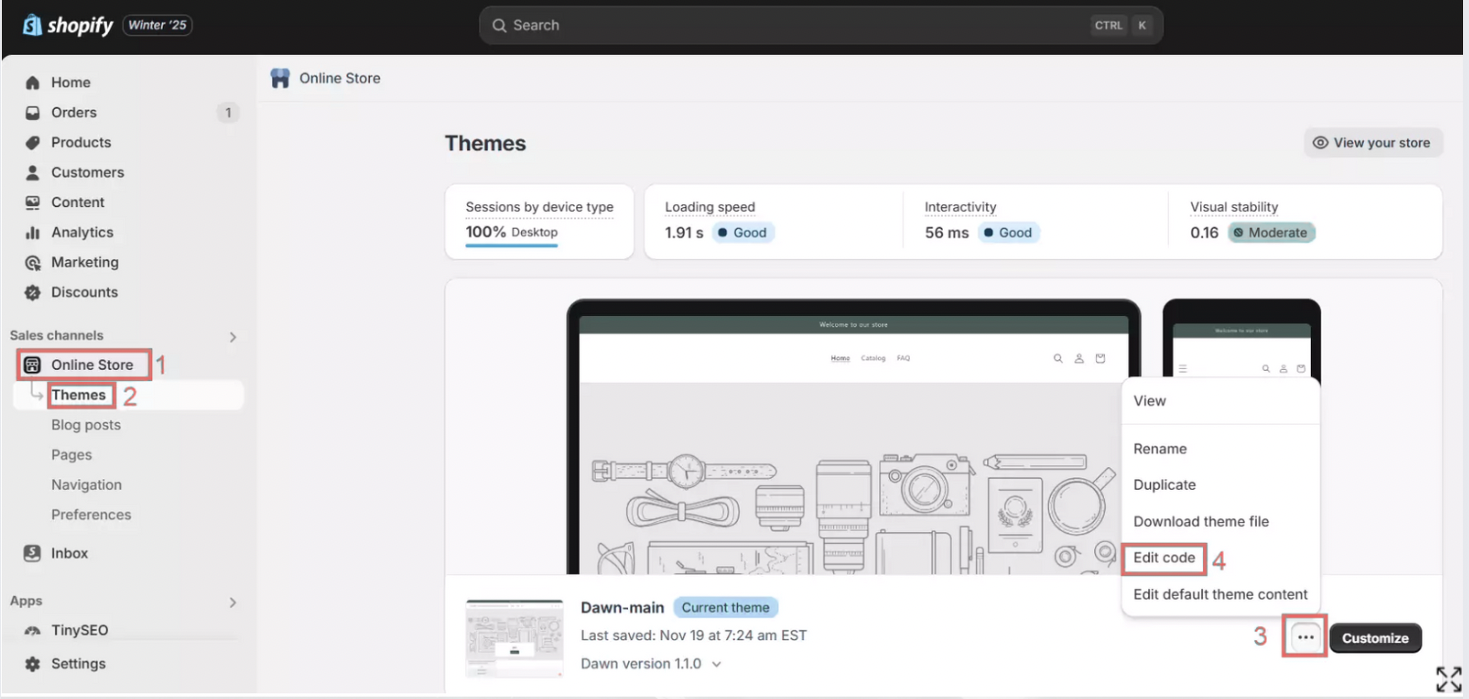Image resolution: width=1469 pixels, height=699 pixels.
Task: Choose Edit default theme content
Action: click(1221, 594)
